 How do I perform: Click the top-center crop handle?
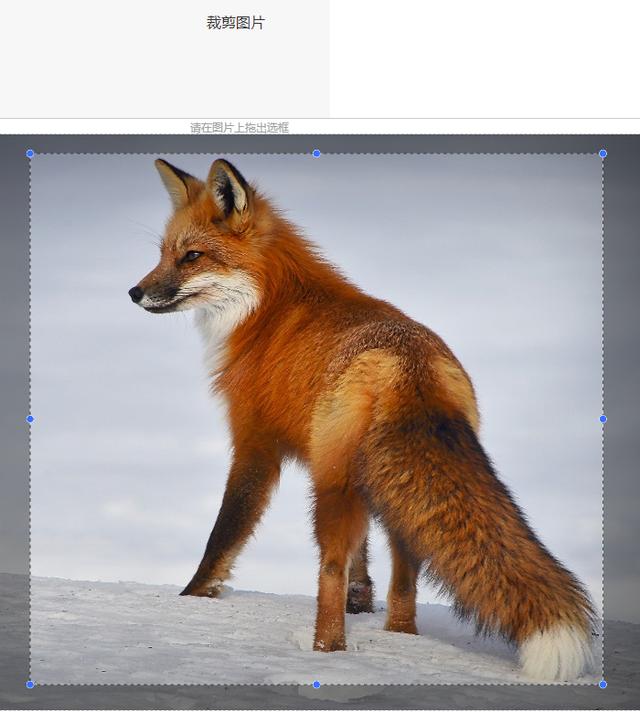(317, 153)
